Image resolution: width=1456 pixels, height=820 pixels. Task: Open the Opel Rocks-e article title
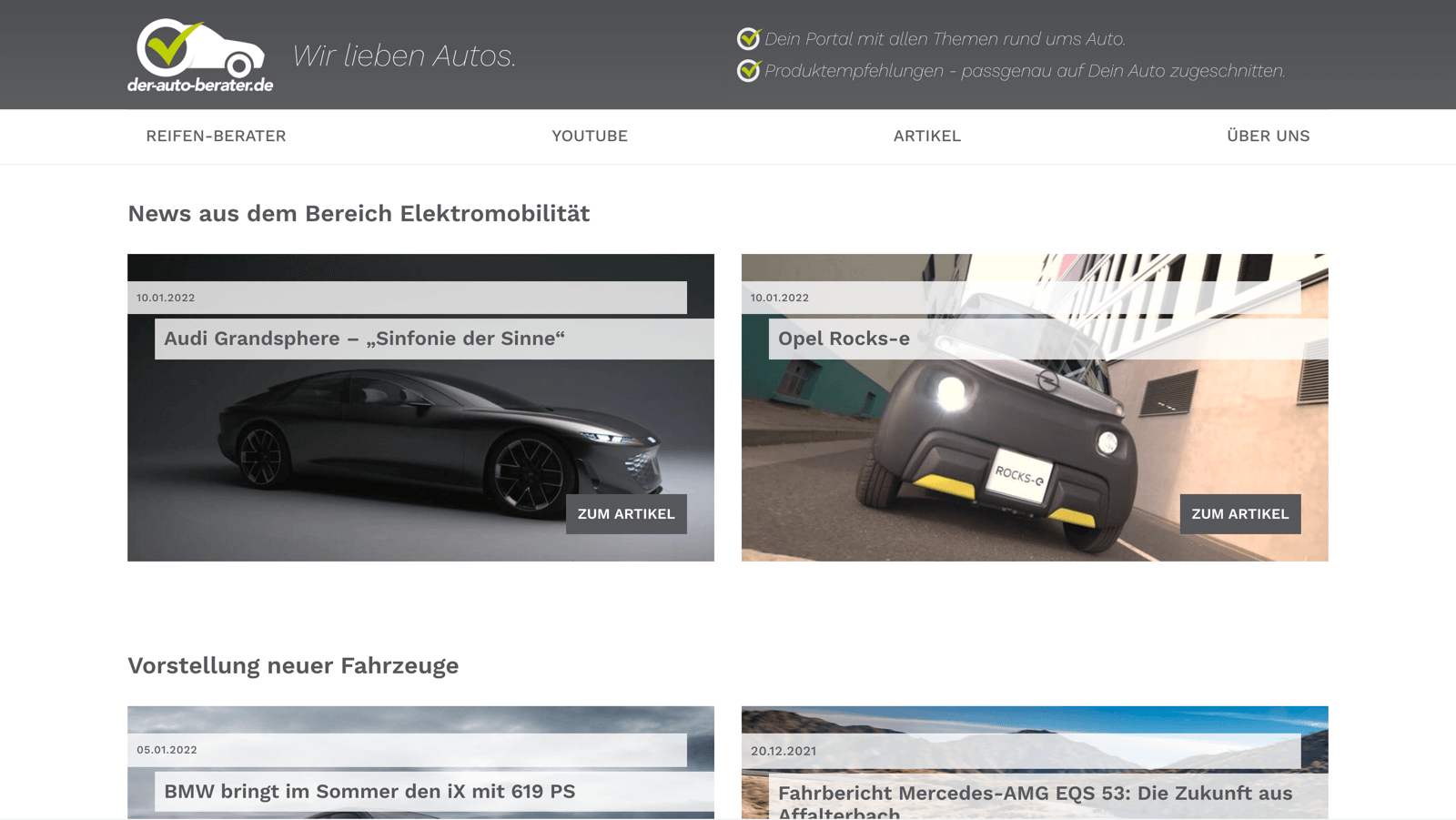[844, 339]
